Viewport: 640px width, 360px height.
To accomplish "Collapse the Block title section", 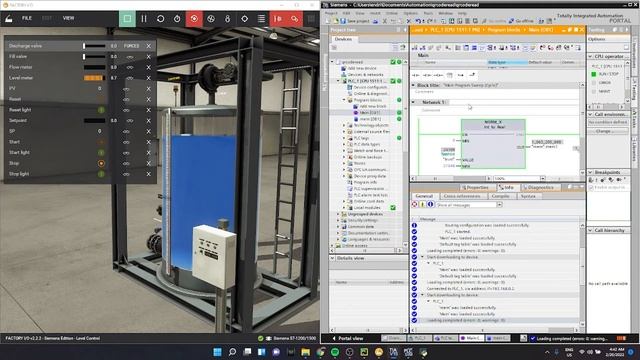I will pyautogui.click(x=413, y=85).
